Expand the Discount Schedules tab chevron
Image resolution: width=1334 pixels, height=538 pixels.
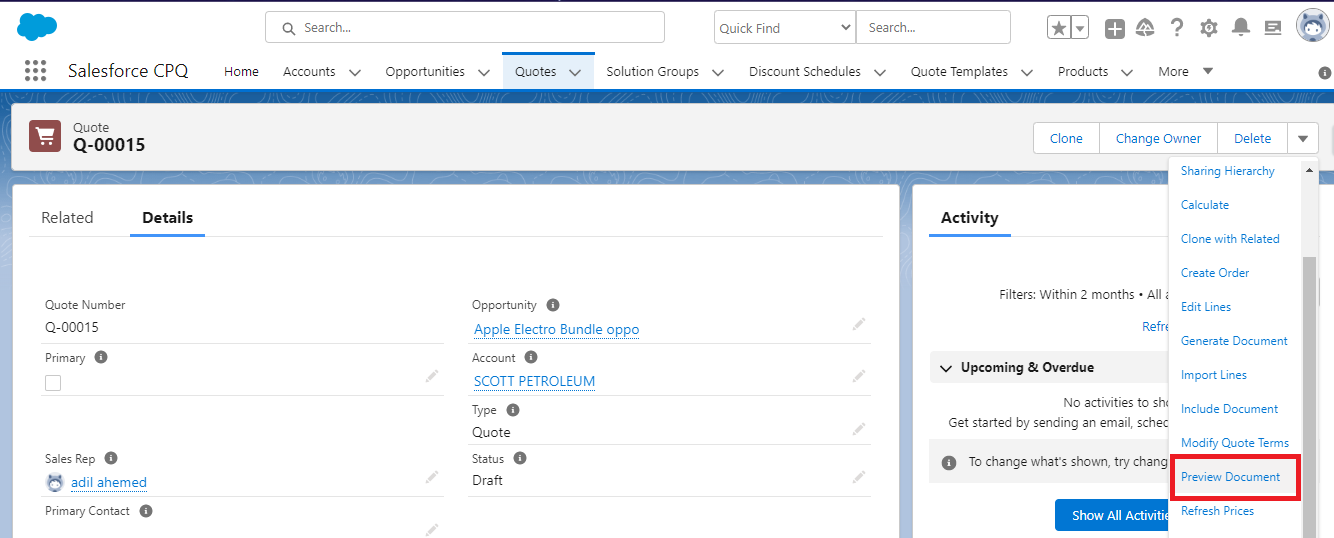[880, 72]
